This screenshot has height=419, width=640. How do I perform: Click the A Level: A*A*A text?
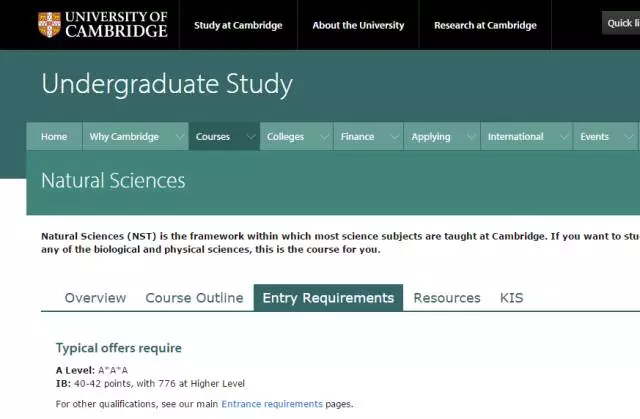click(x=92, y=370)
